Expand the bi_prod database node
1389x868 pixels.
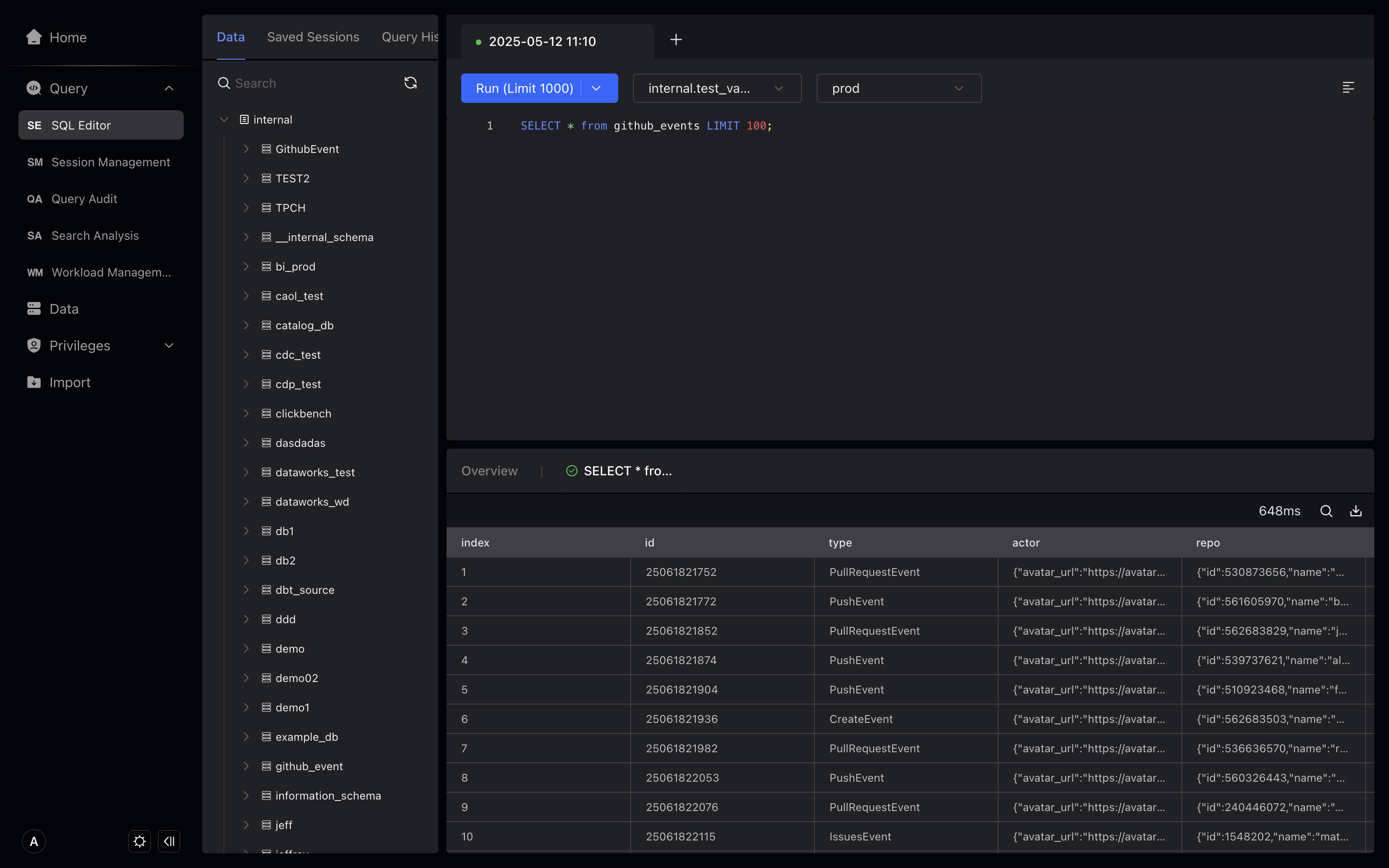(x=246, y=266)
